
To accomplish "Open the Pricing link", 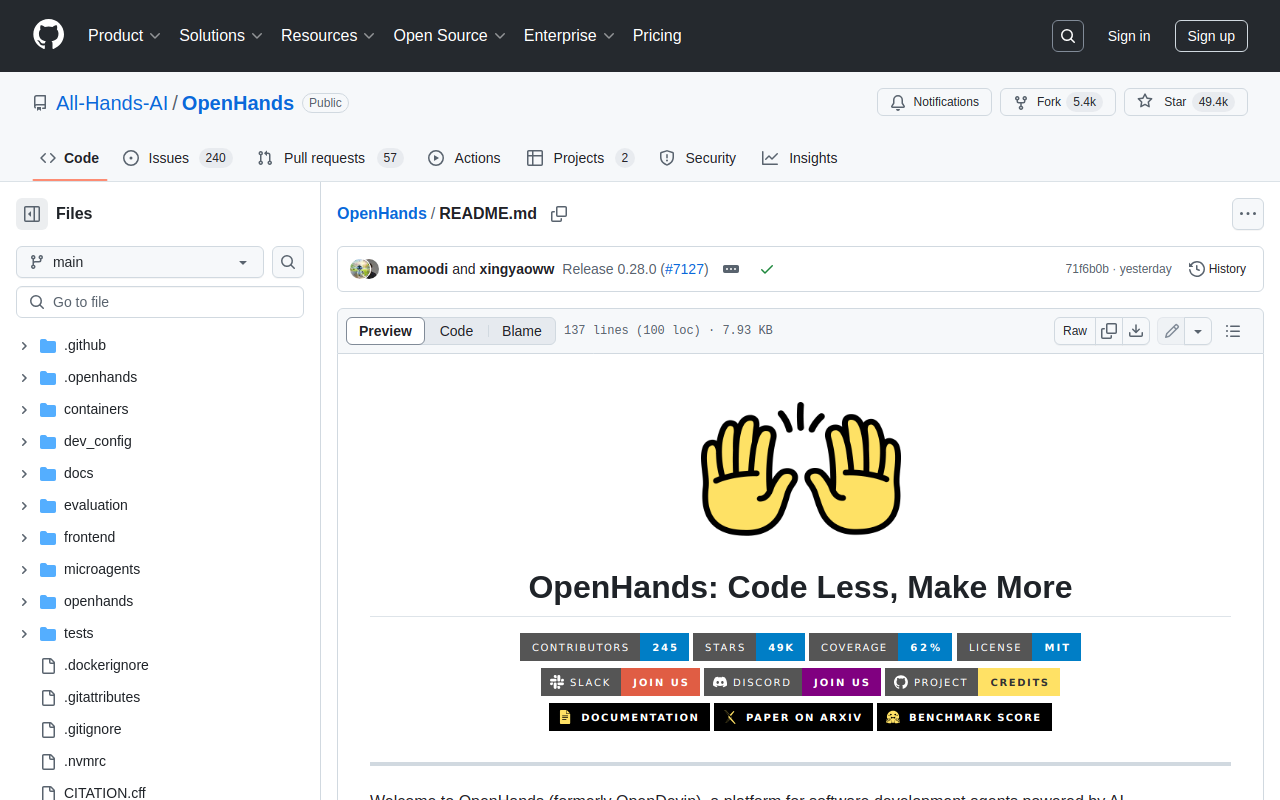I will point(657,36).
